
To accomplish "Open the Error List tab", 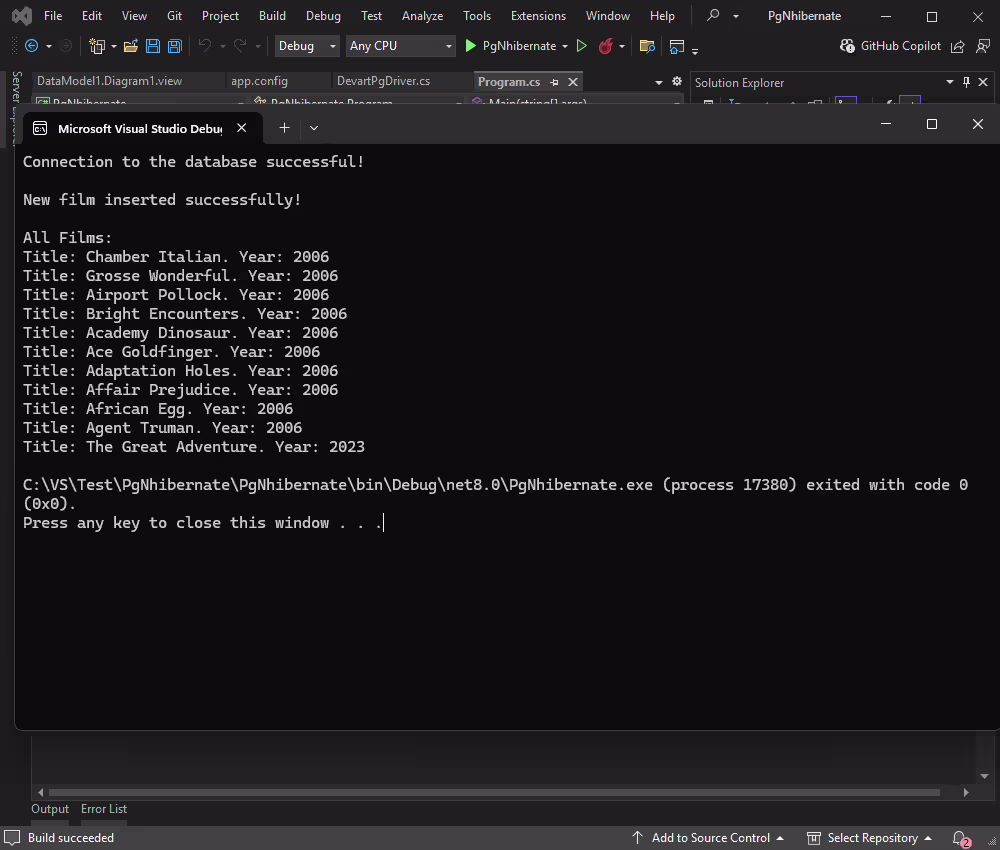I will 104,809.
